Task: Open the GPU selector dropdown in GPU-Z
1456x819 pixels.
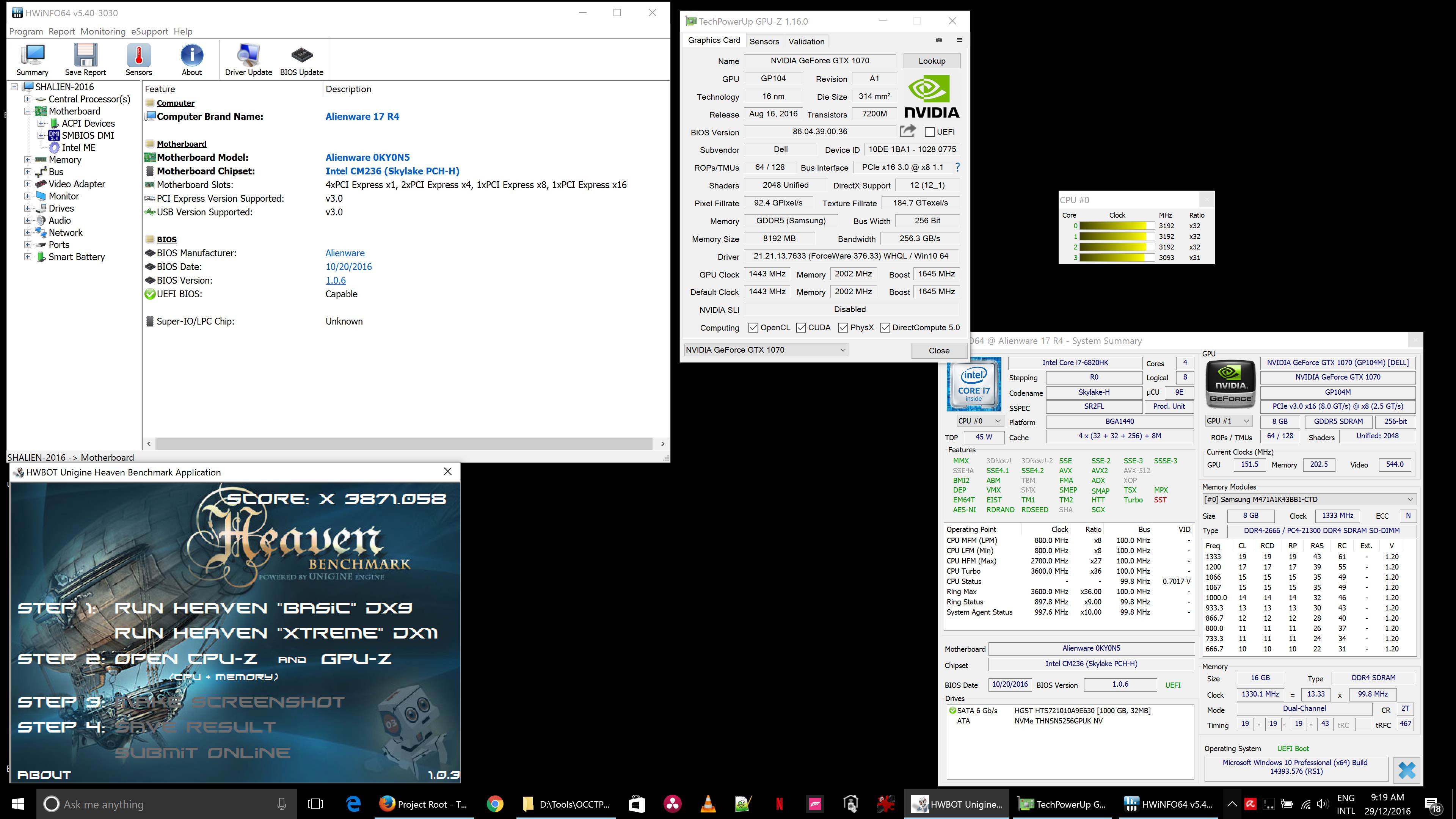Action: point(766,350)
